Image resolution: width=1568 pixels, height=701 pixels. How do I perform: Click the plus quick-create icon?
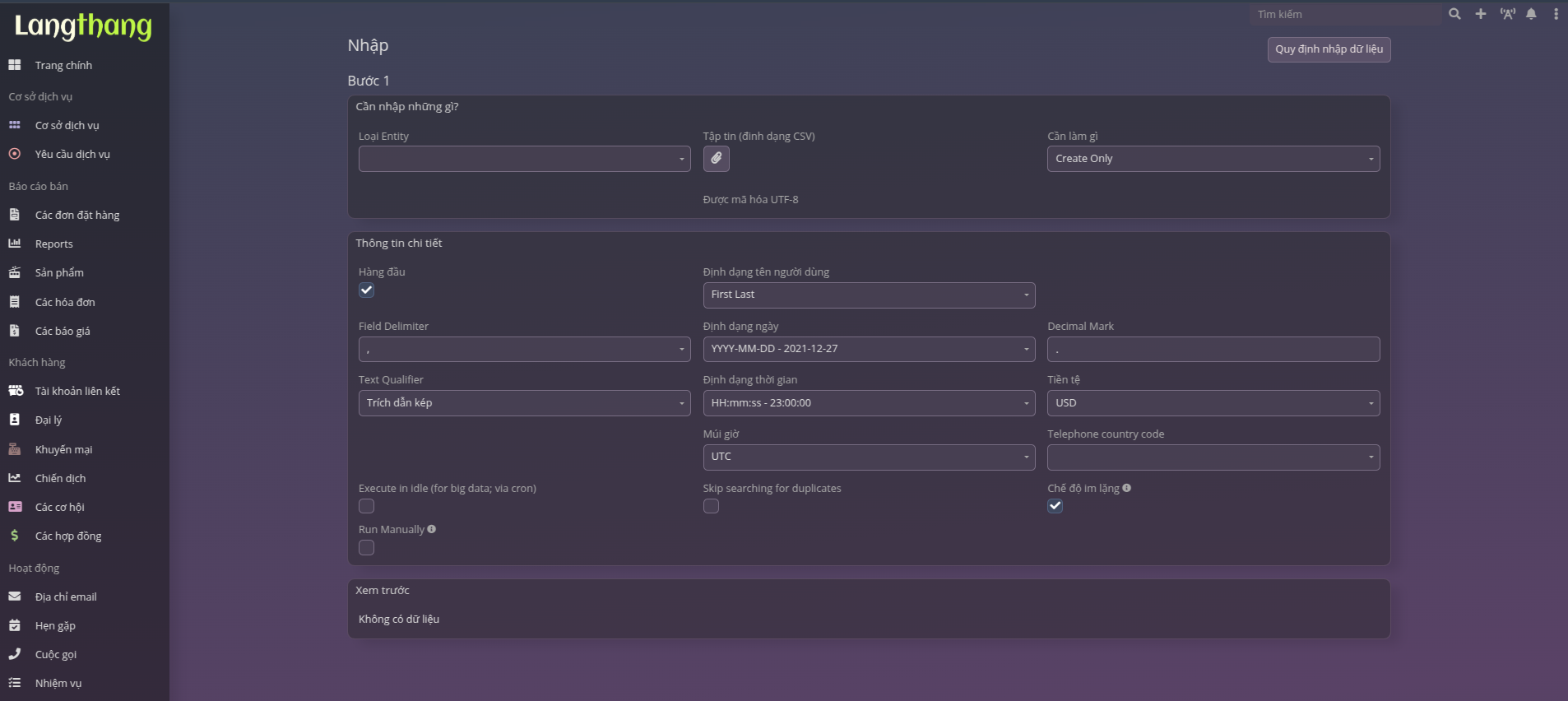[1480, 14]
